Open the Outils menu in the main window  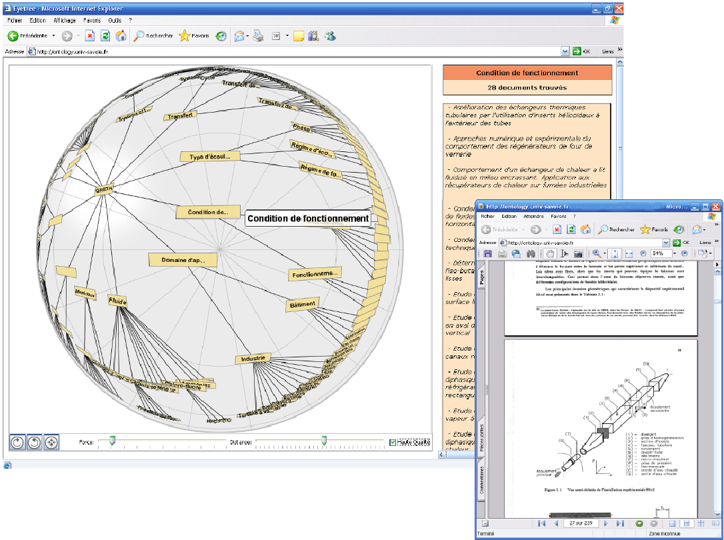coord(115,20)
